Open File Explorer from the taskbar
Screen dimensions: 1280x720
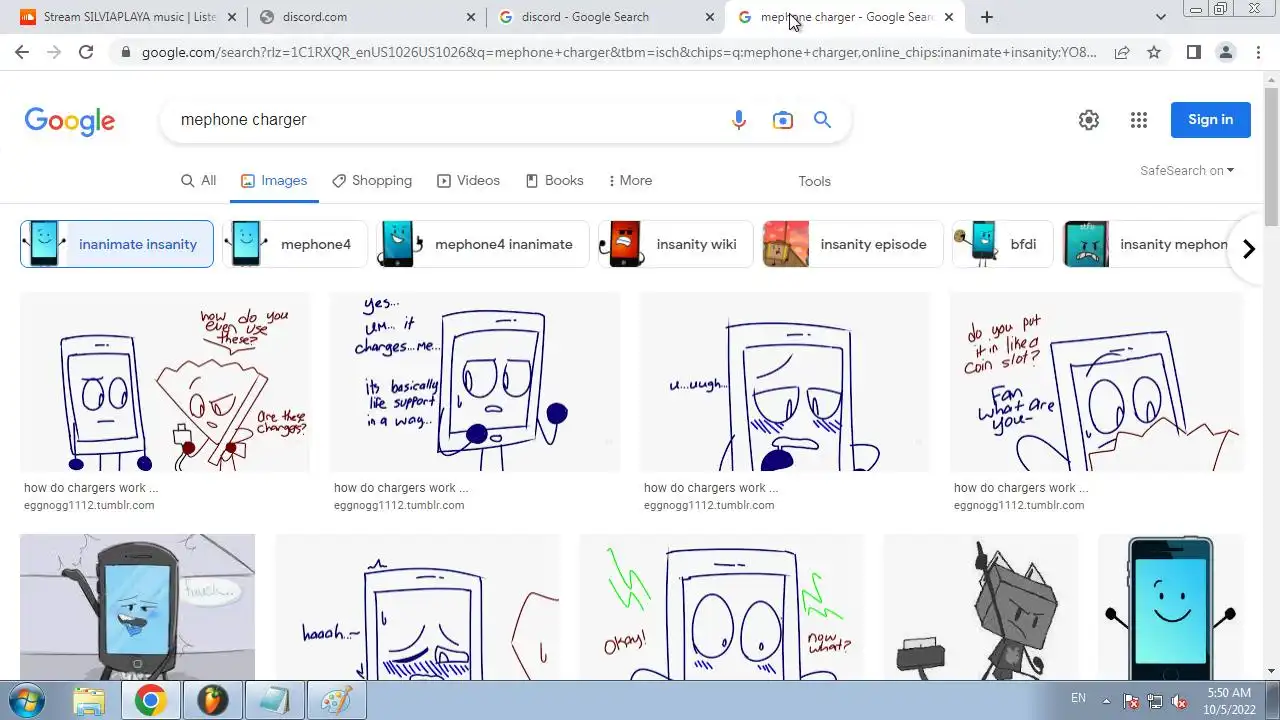tap(90, 700)
